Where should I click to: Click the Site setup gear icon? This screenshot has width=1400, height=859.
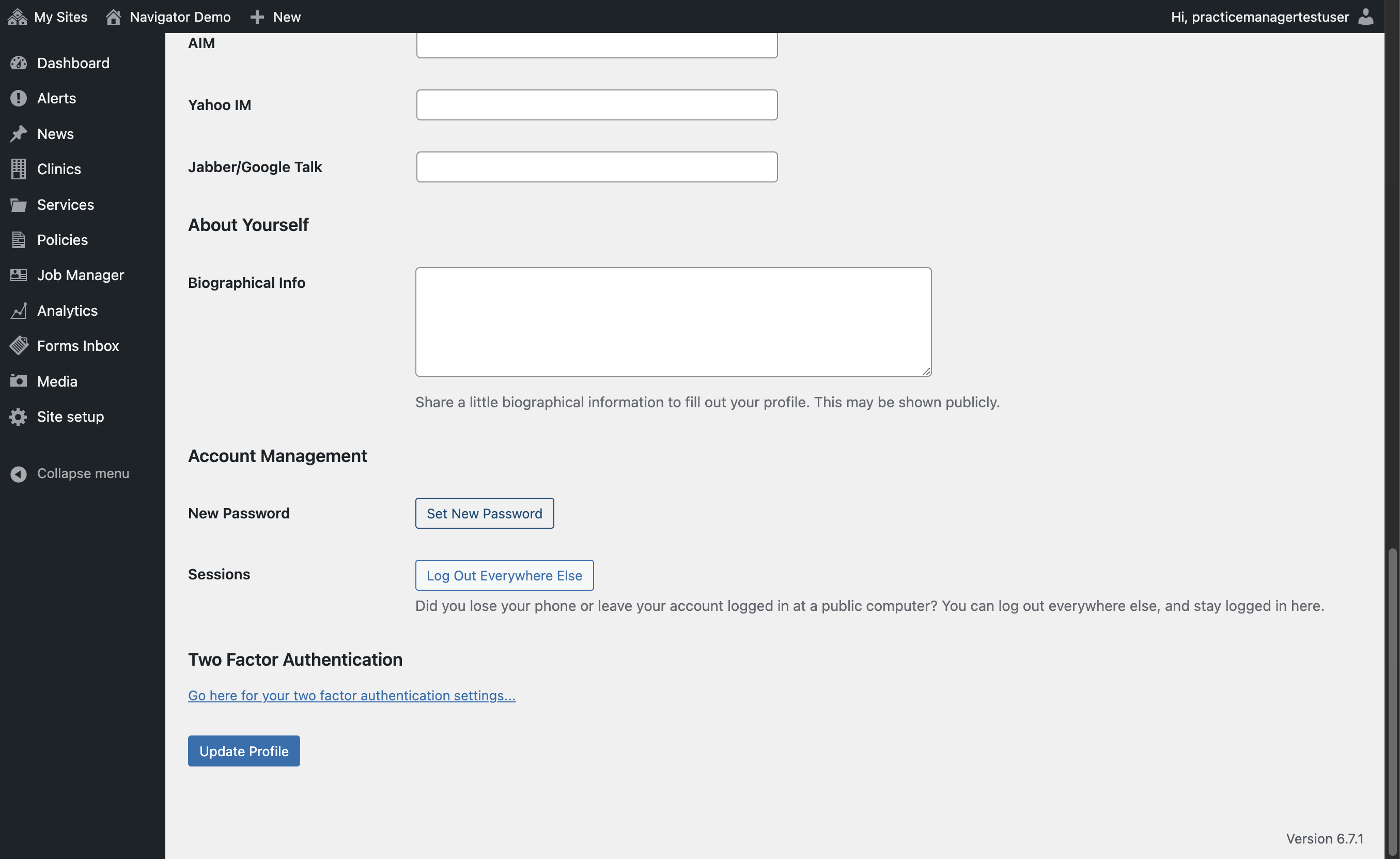[18, 417]
